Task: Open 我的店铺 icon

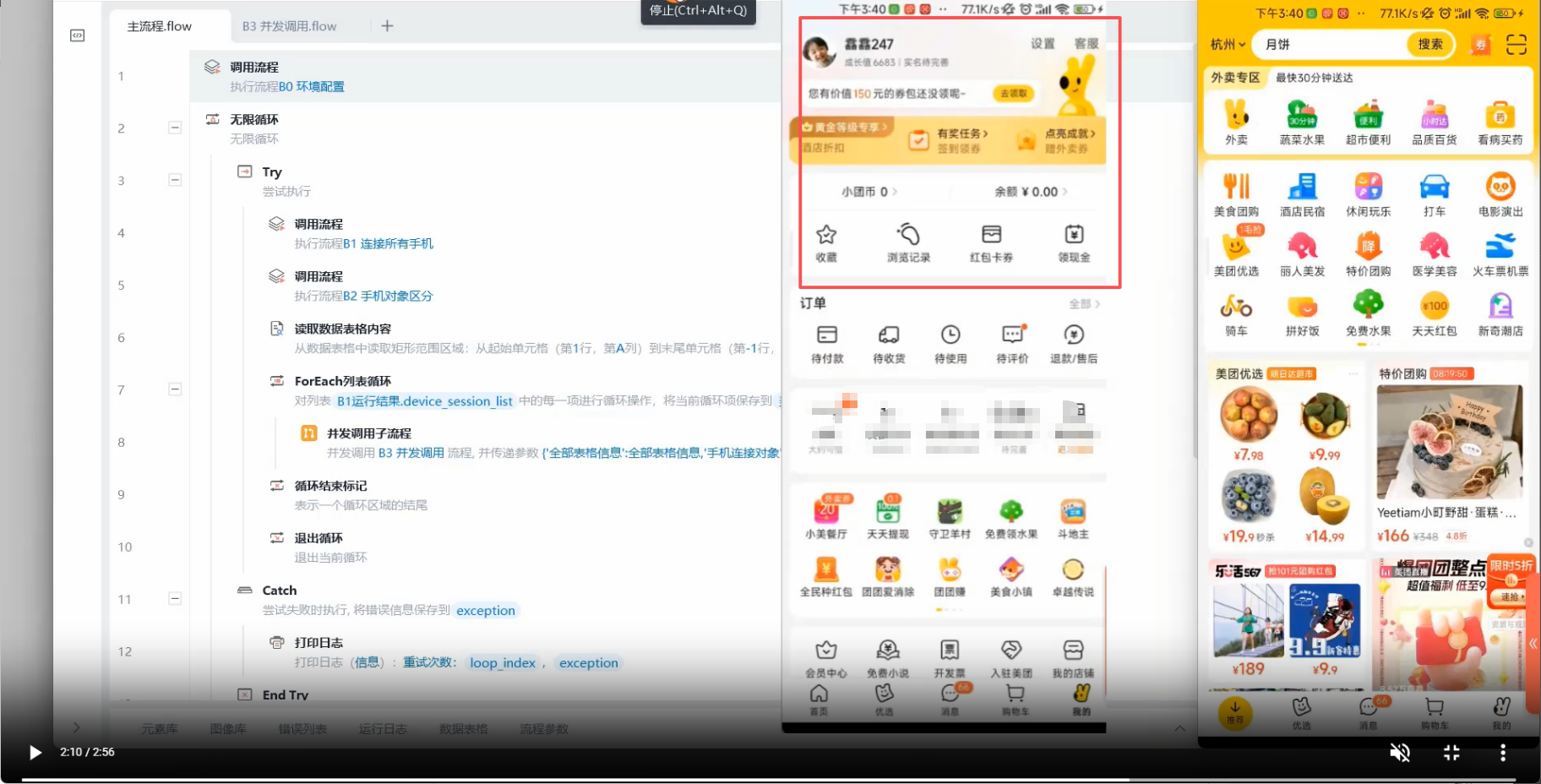Action: [1073, 659]
